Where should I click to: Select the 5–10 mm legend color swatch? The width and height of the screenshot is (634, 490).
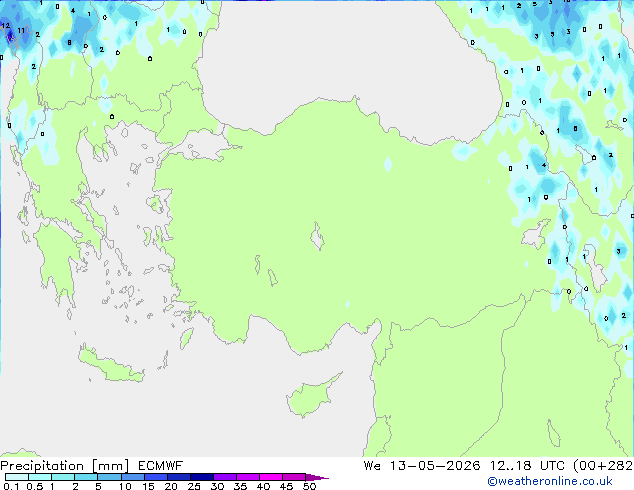(x=109, y=477)
